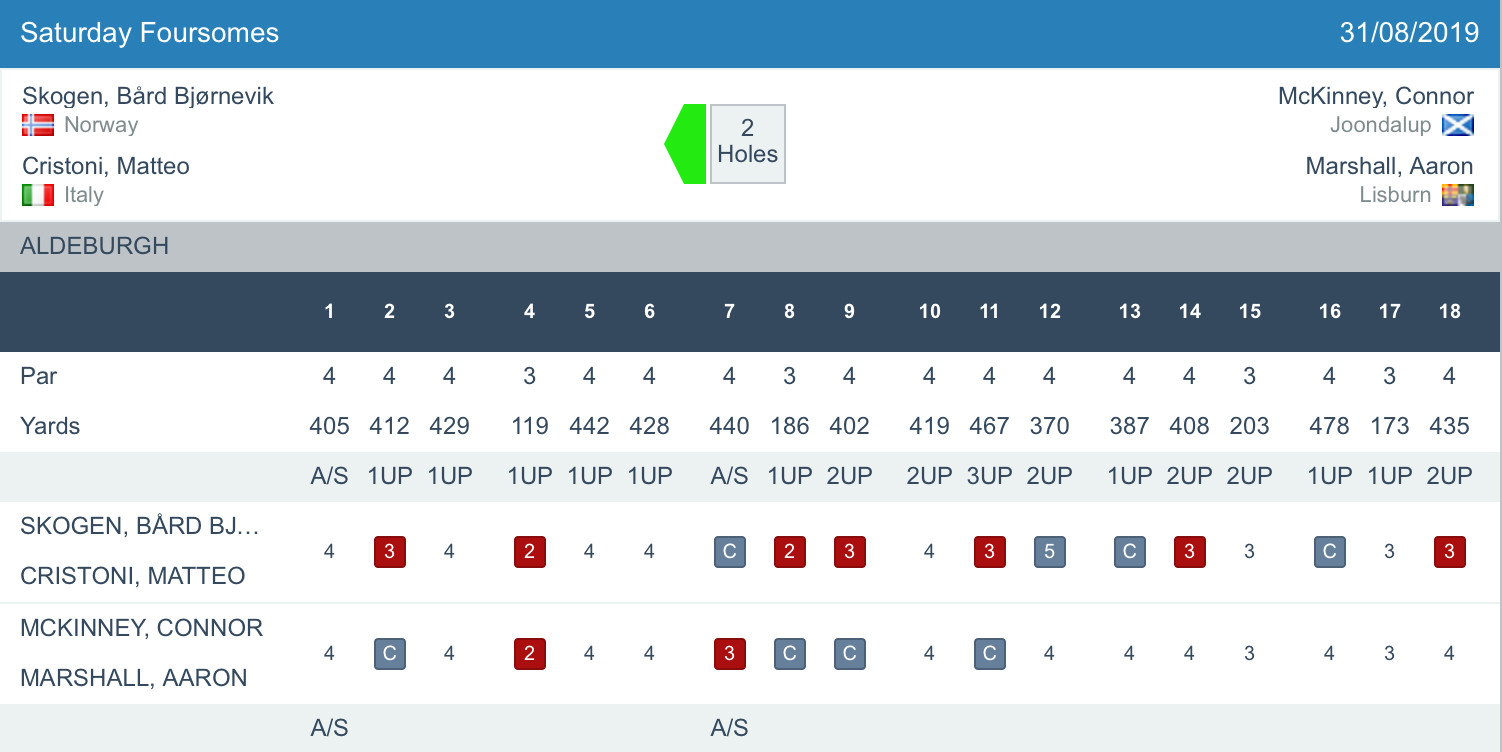Click the 31/08/2019 match date
1502x752 pixels.
[x=1409, y=33]
